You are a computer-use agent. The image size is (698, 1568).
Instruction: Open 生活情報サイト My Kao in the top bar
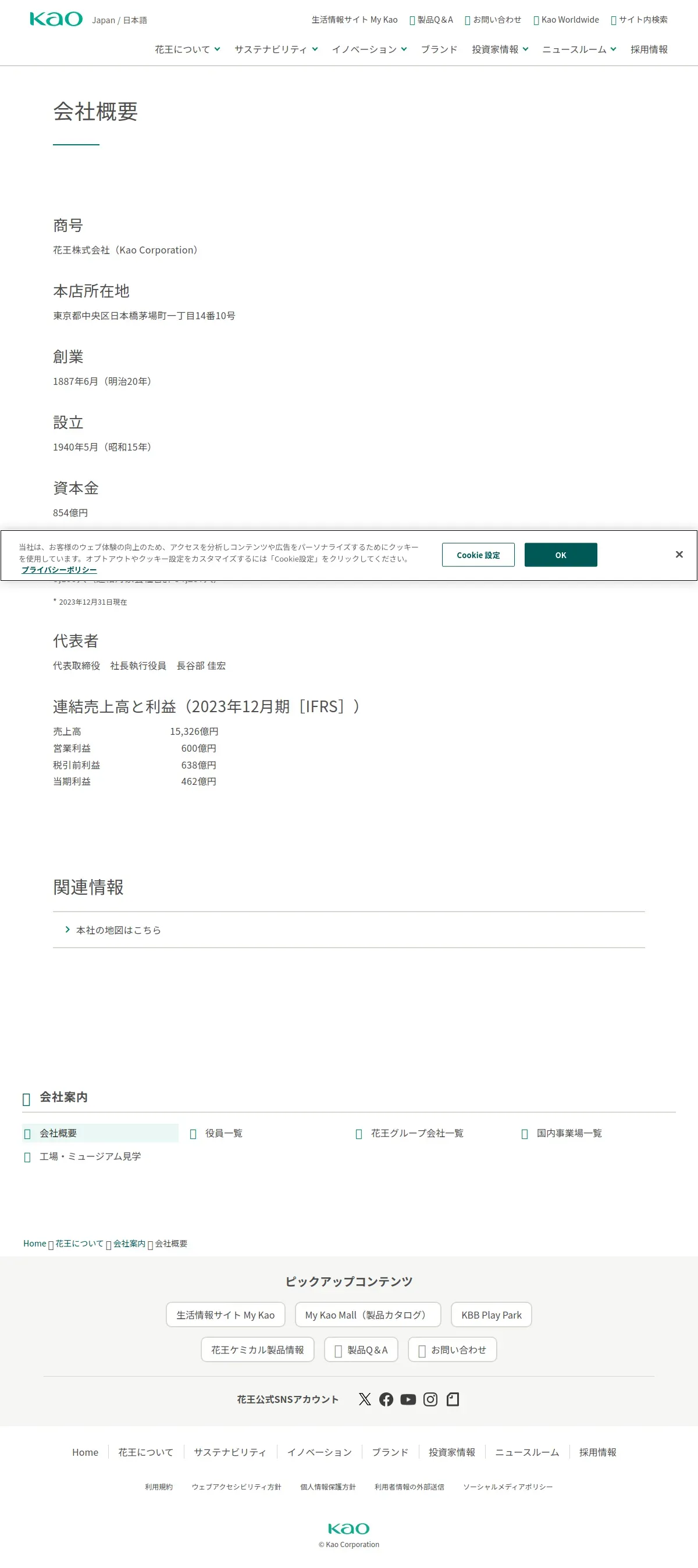pyautogui.click(x=354, y=20)
